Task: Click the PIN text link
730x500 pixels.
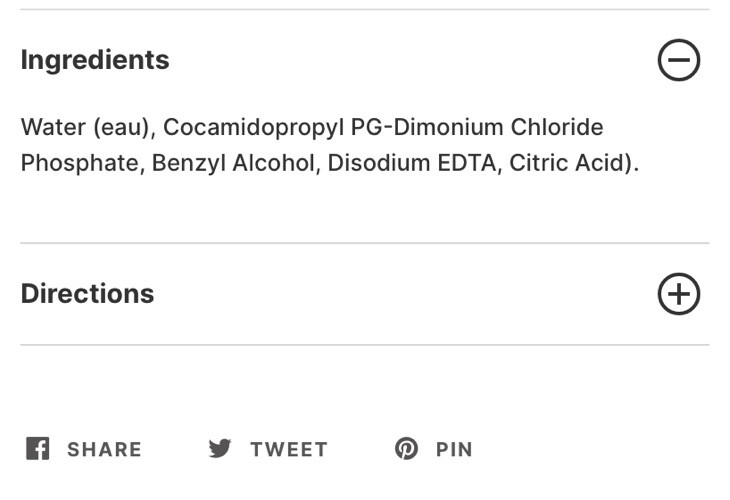Action: tap(454, 450)
